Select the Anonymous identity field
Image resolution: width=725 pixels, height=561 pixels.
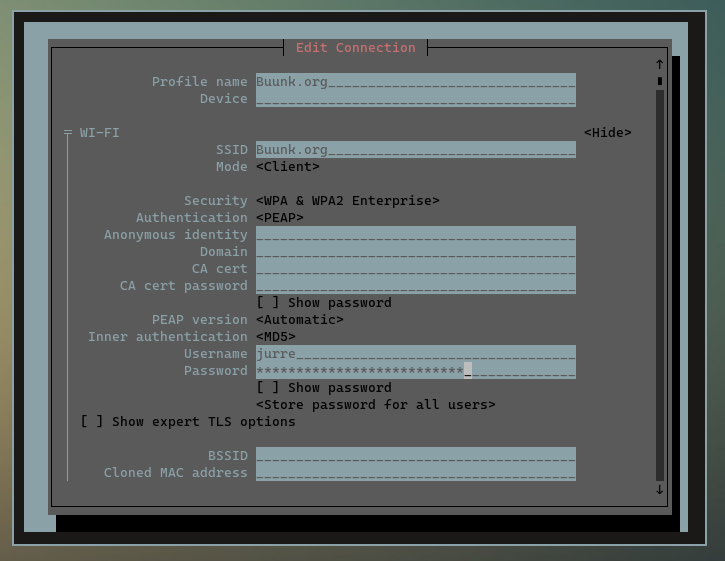pos(415,235)
